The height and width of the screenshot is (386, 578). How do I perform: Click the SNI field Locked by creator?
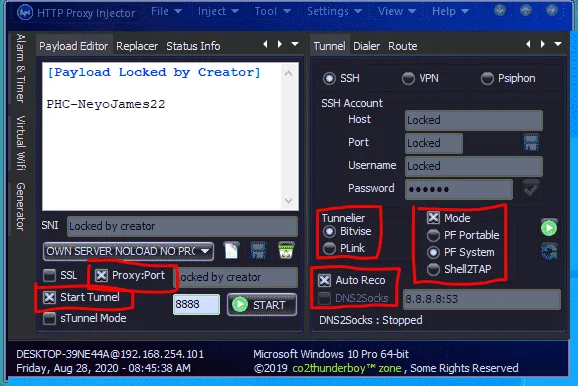tap(182, 226)
